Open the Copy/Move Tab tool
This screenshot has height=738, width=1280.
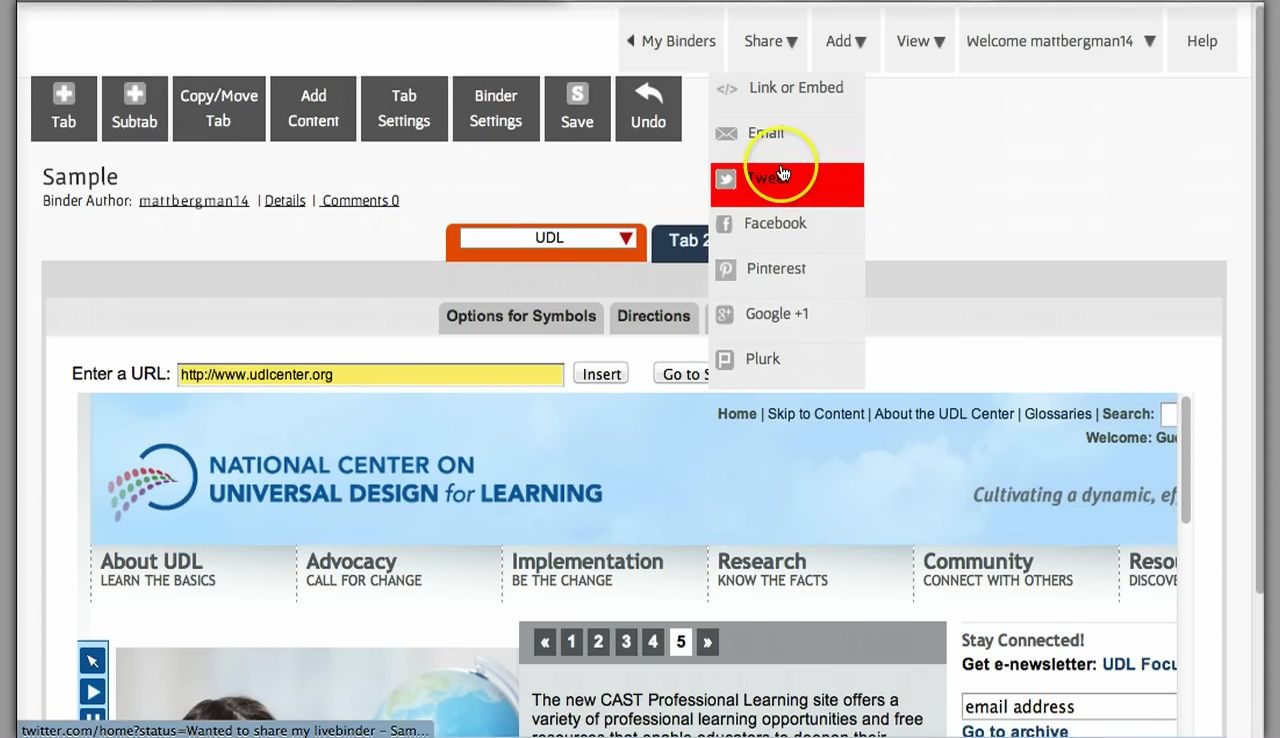pyautogui.click(x=218, y=108)
